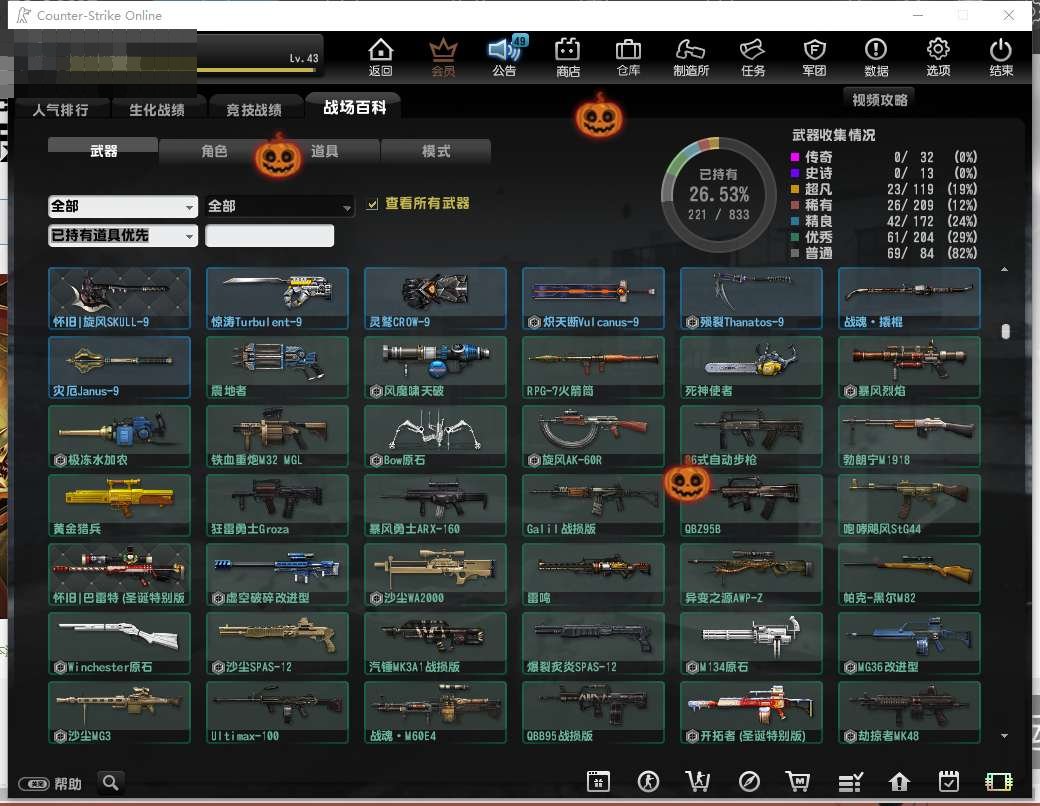Screen dimensions: 1040x806
Task: Click the 结束 power icon to quit
Action: tap(1001, 57)
